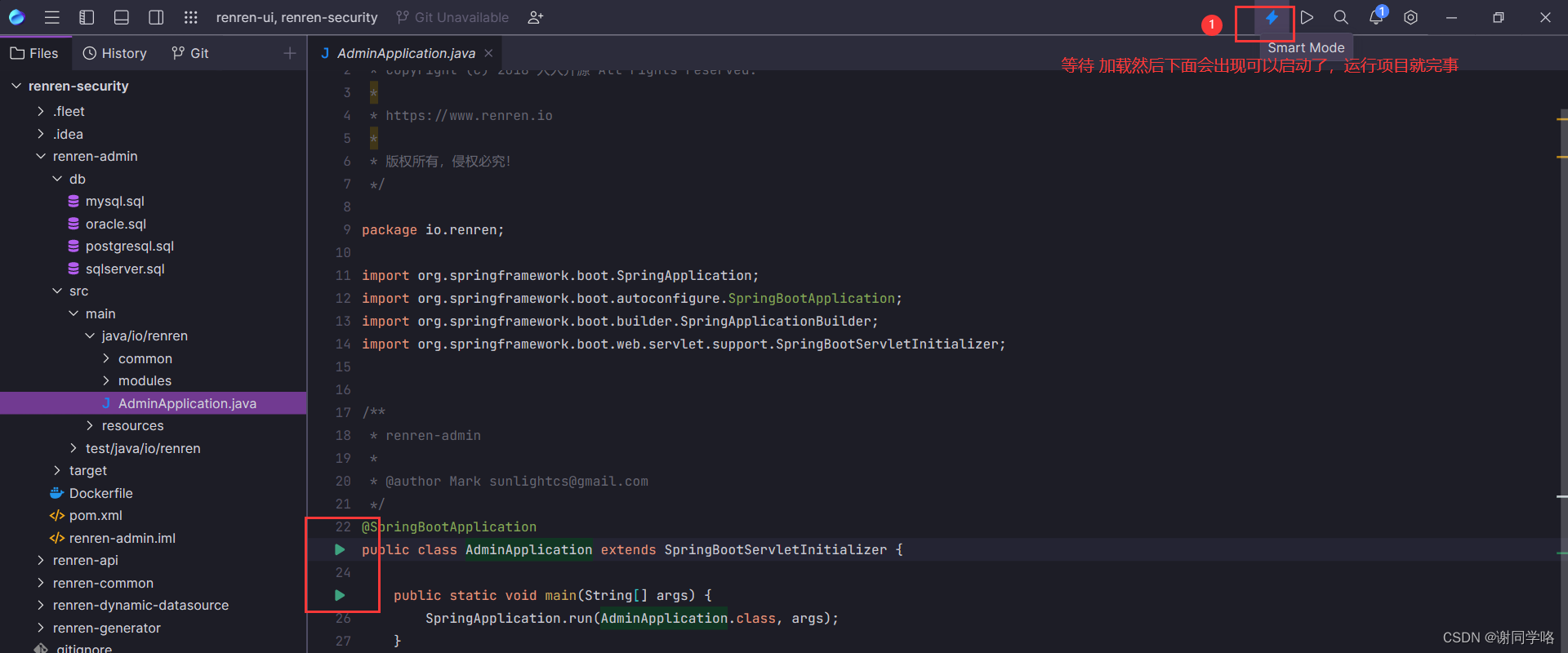Click the https://www.renren.io link in comment
This screenshot has height=653, width=1568.
point(469,116)
